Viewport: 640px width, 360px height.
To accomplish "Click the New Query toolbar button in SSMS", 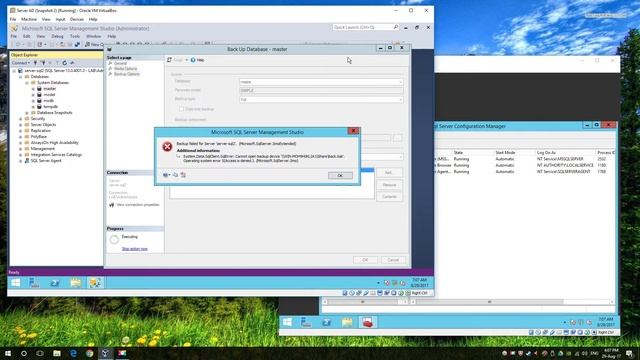I will point(95,44).
